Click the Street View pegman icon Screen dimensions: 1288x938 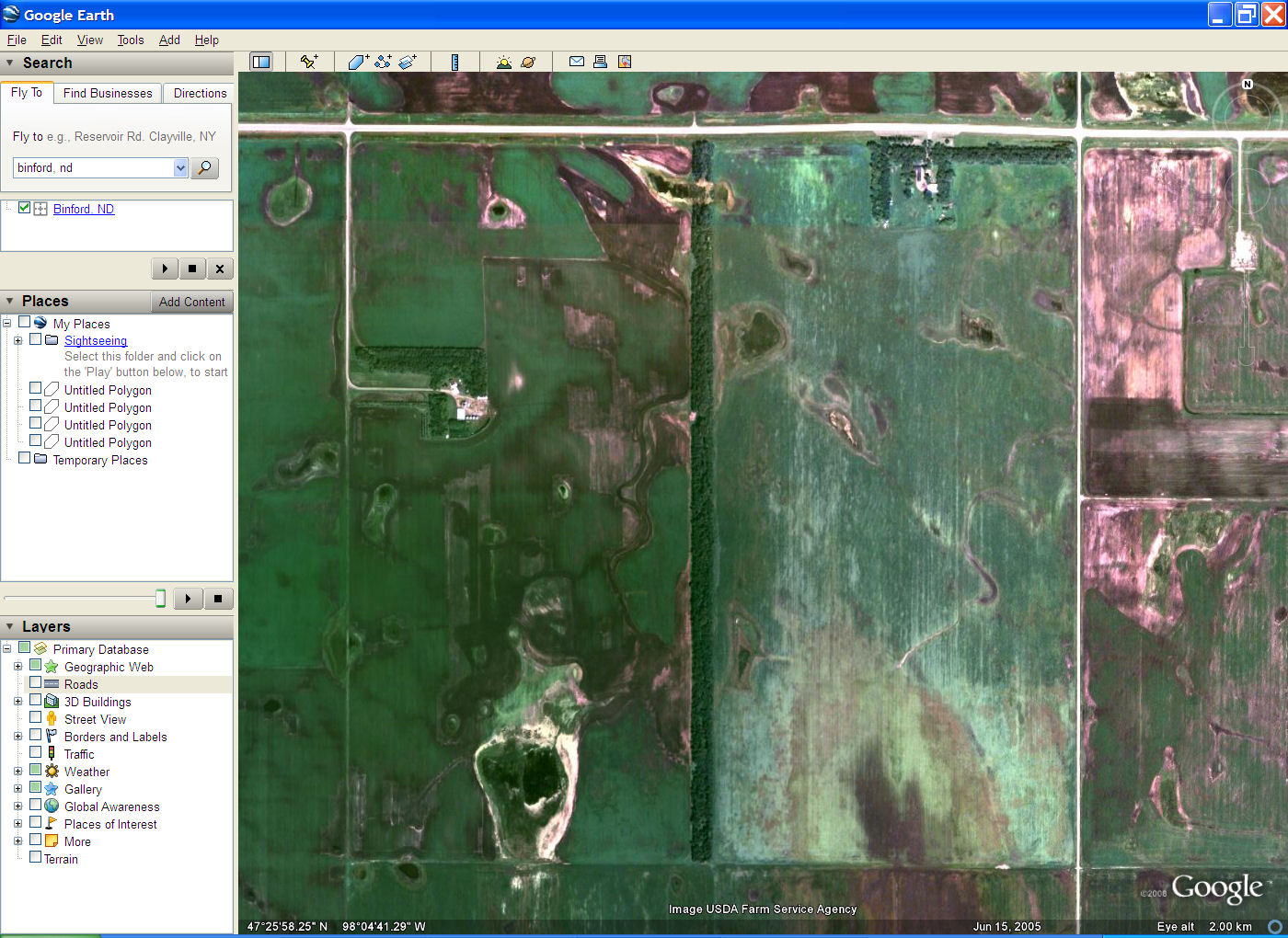(52, 719)
